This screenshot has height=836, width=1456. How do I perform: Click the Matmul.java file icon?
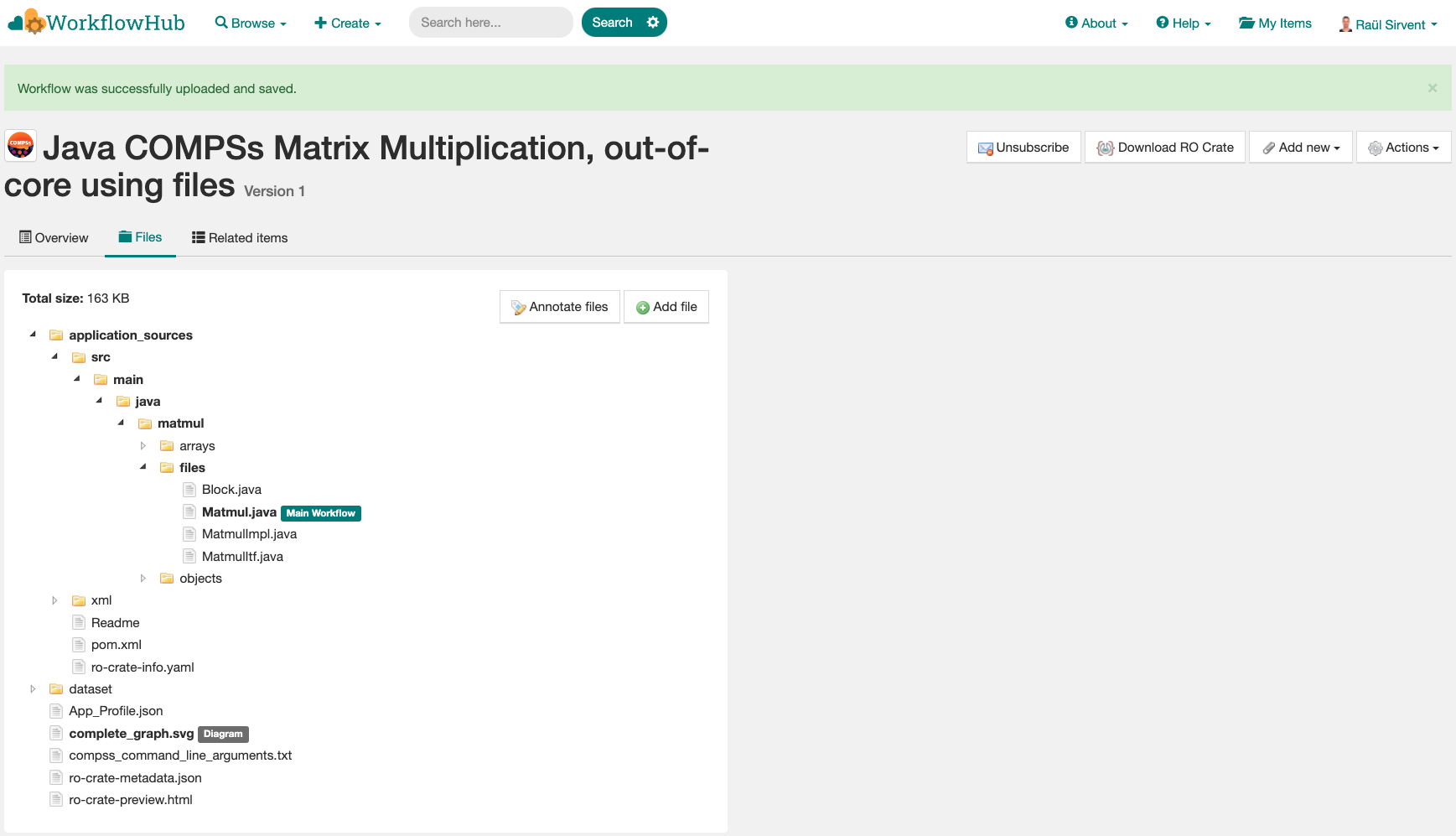pos(189,512)
